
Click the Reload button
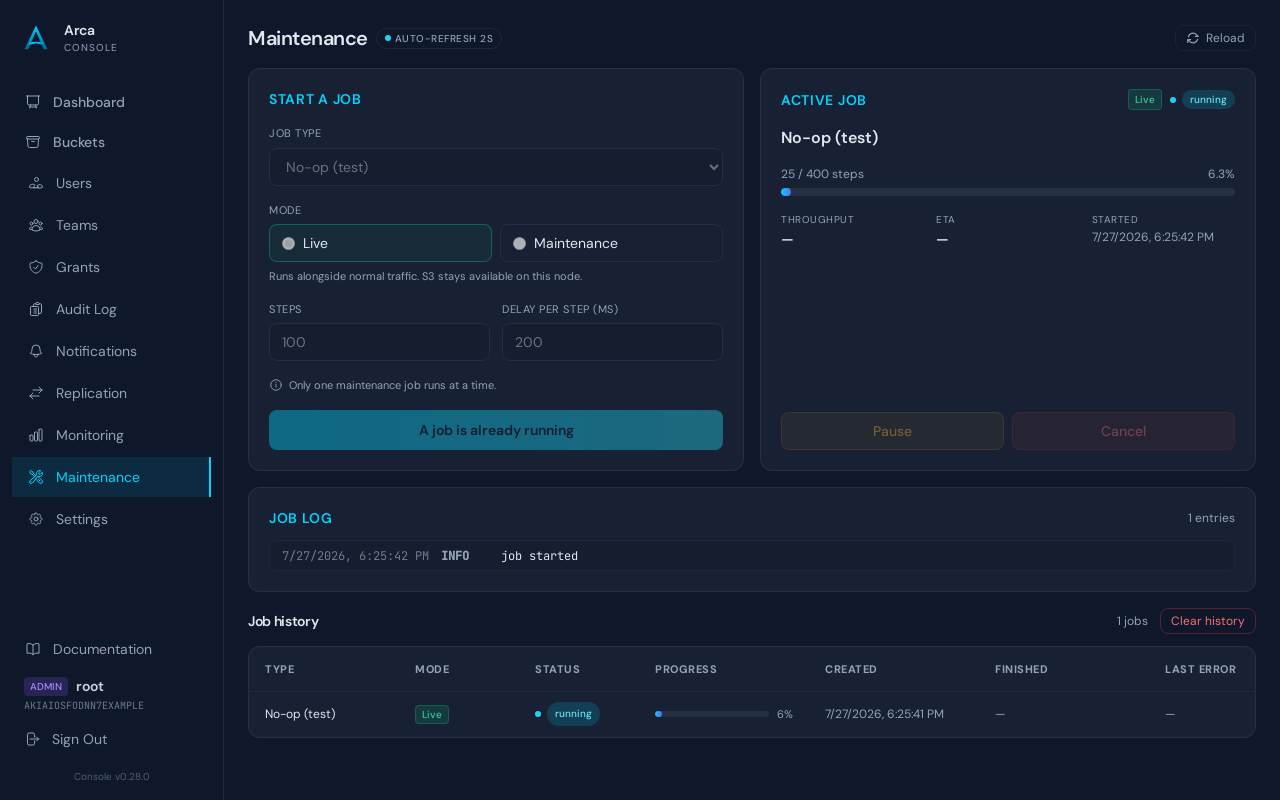[1215, 38]
